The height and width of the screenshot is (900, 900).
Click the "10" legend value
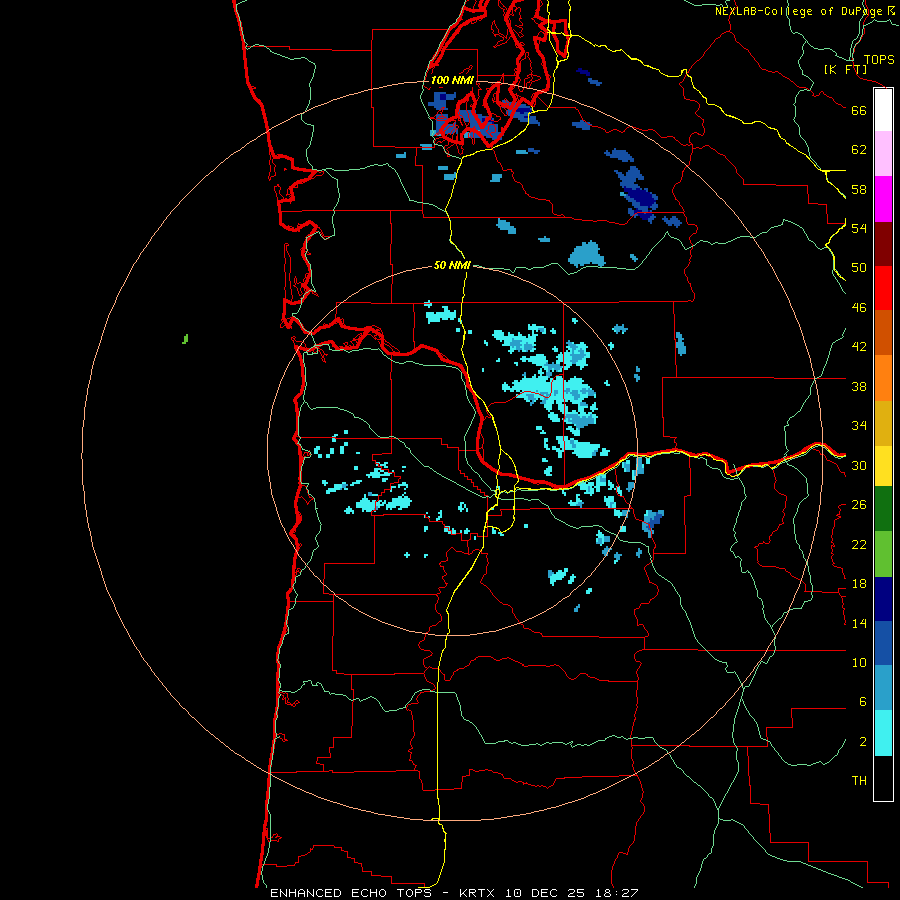click(859, 663)
